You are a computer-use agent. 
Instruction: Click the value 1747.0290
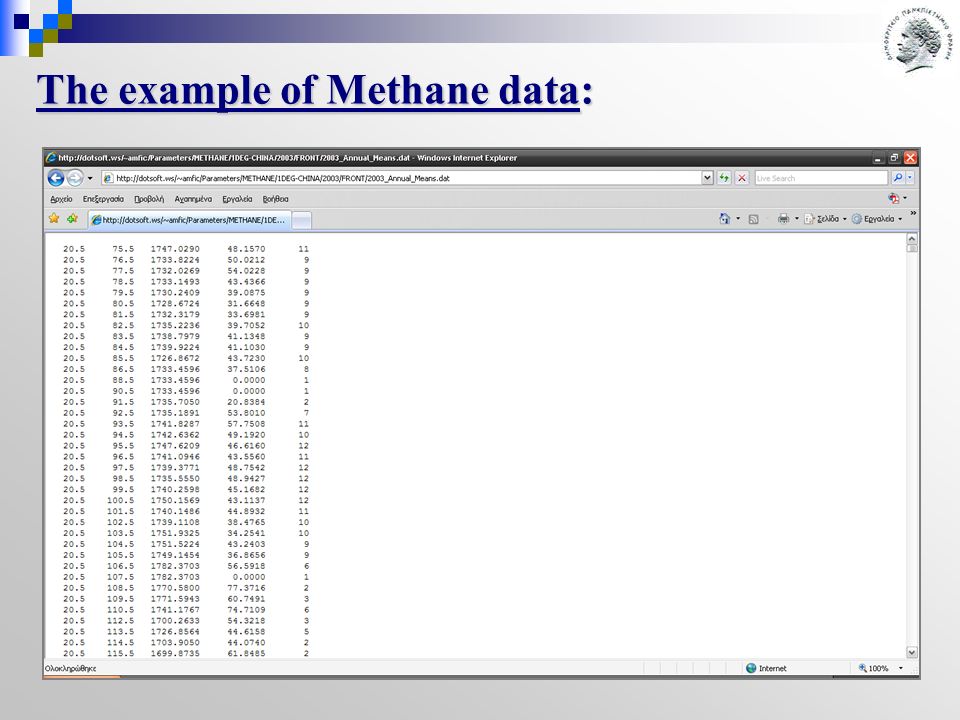click(x=175, y=249)
